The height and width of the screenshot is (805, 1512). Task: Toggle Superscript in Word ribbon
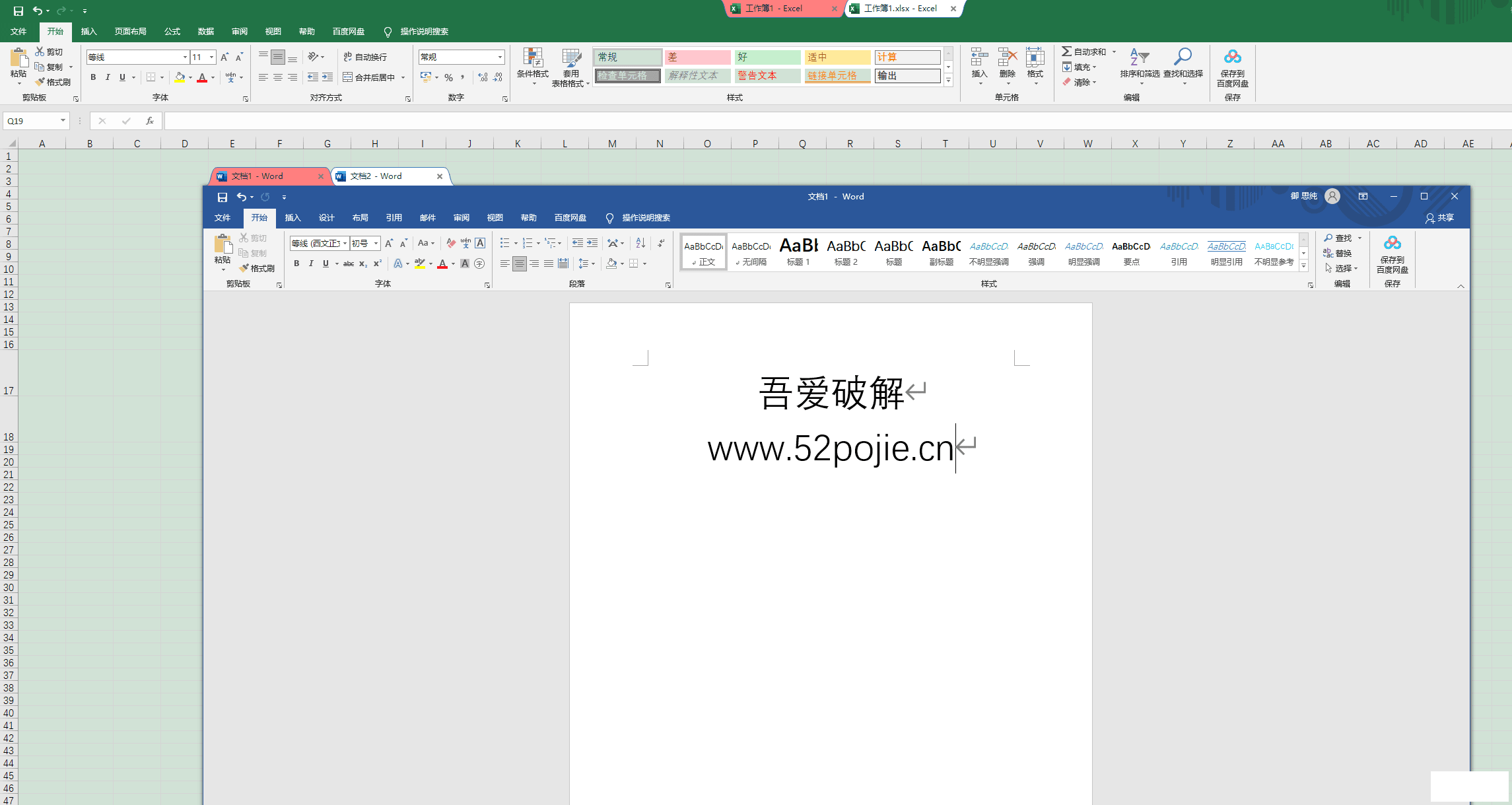coord(378,263)
